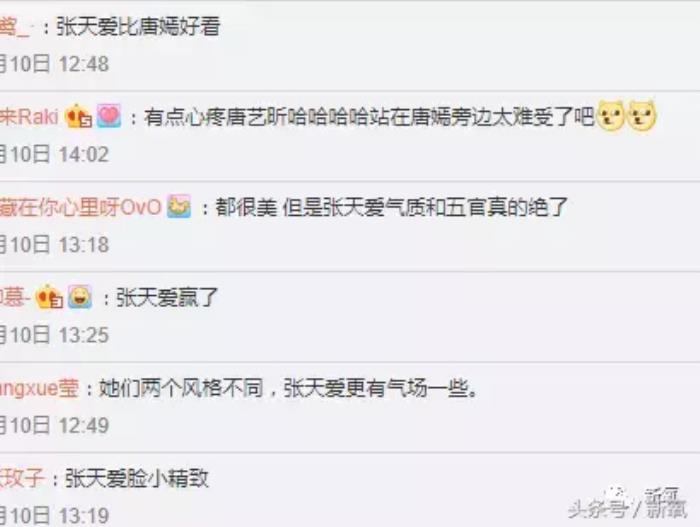The width and height of the screenshot is (700, 527).
Task: Click the 头条号 watermark logo
Action: coord(628,503)
